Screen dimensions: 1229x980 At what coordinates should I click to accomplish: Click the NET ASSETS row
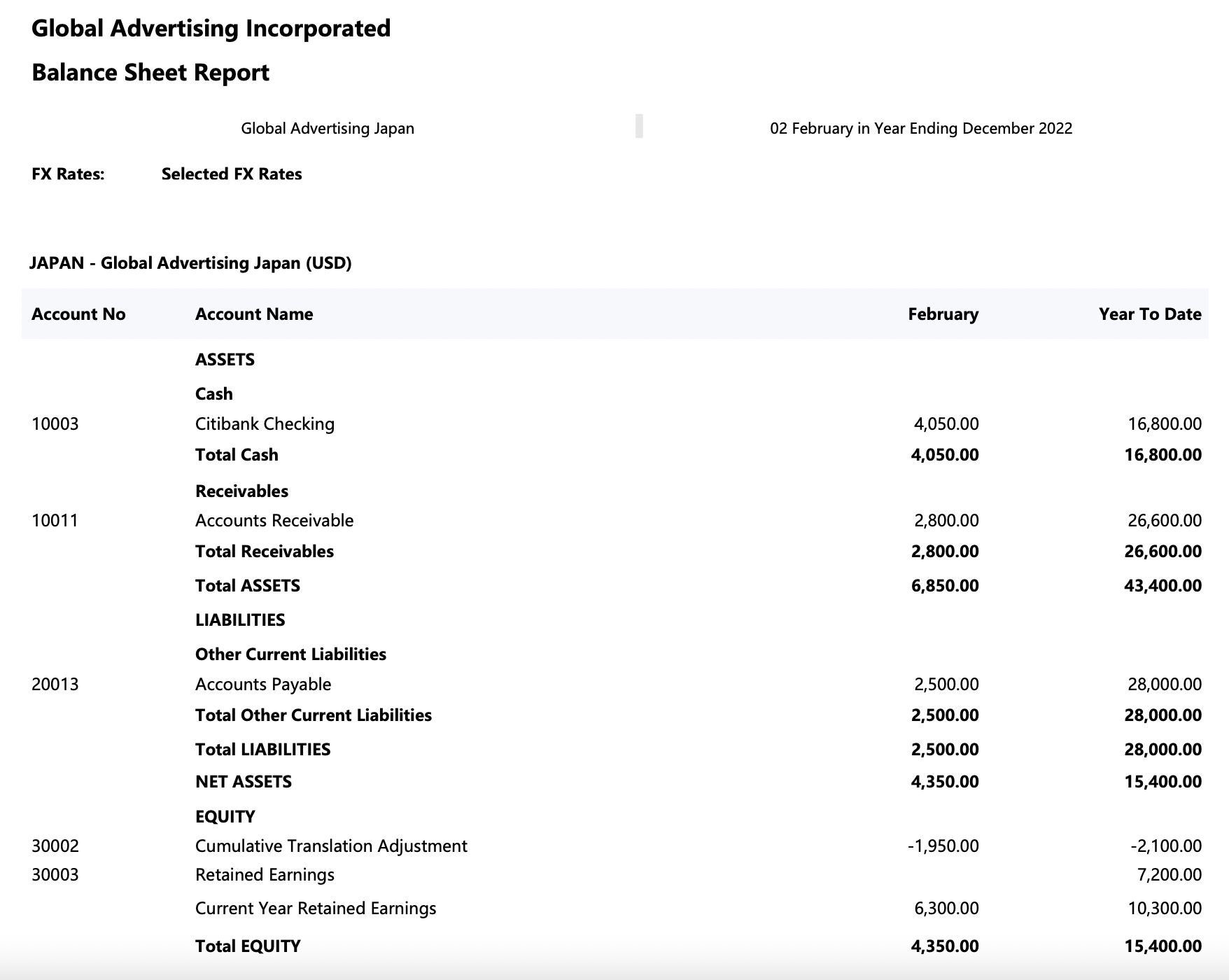pyautogui.click(x=244, y=781)
